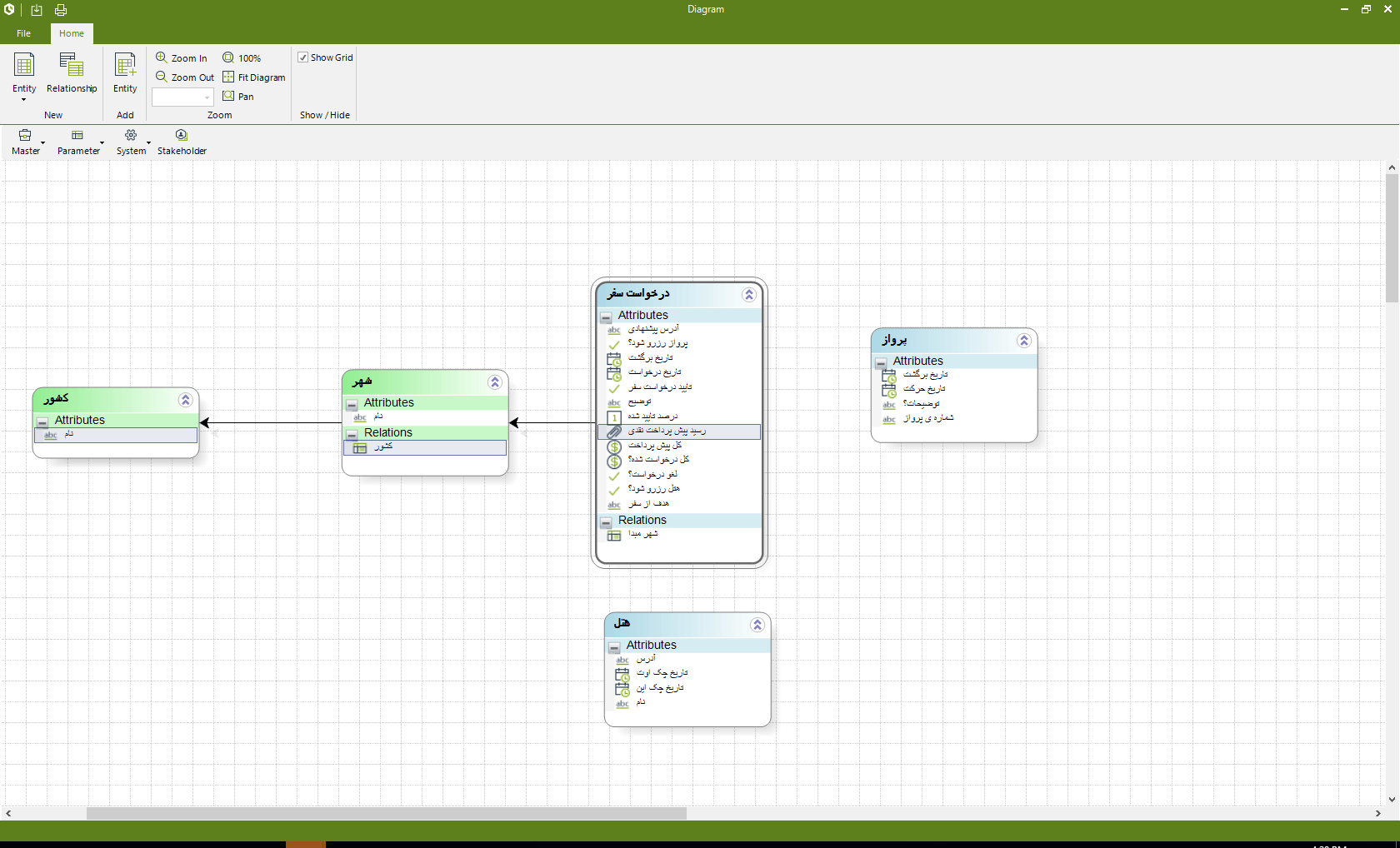The height and width of the screenshot is (848, 1400).
Task: Select attribute توضیحات؟ in پرواز
Action: click(922, 404)
